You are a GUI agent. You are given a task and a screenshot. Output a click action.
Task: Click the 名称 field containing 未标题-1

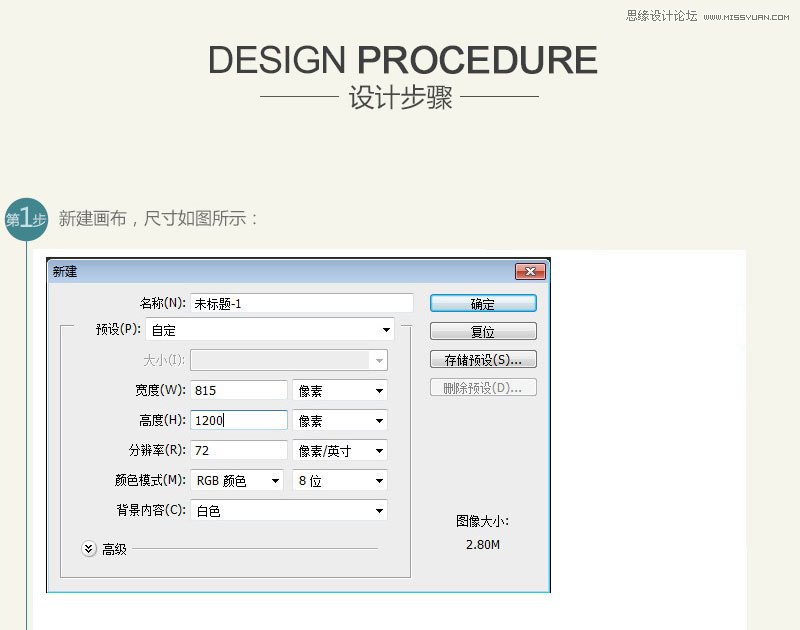click(x=301, y=303)
